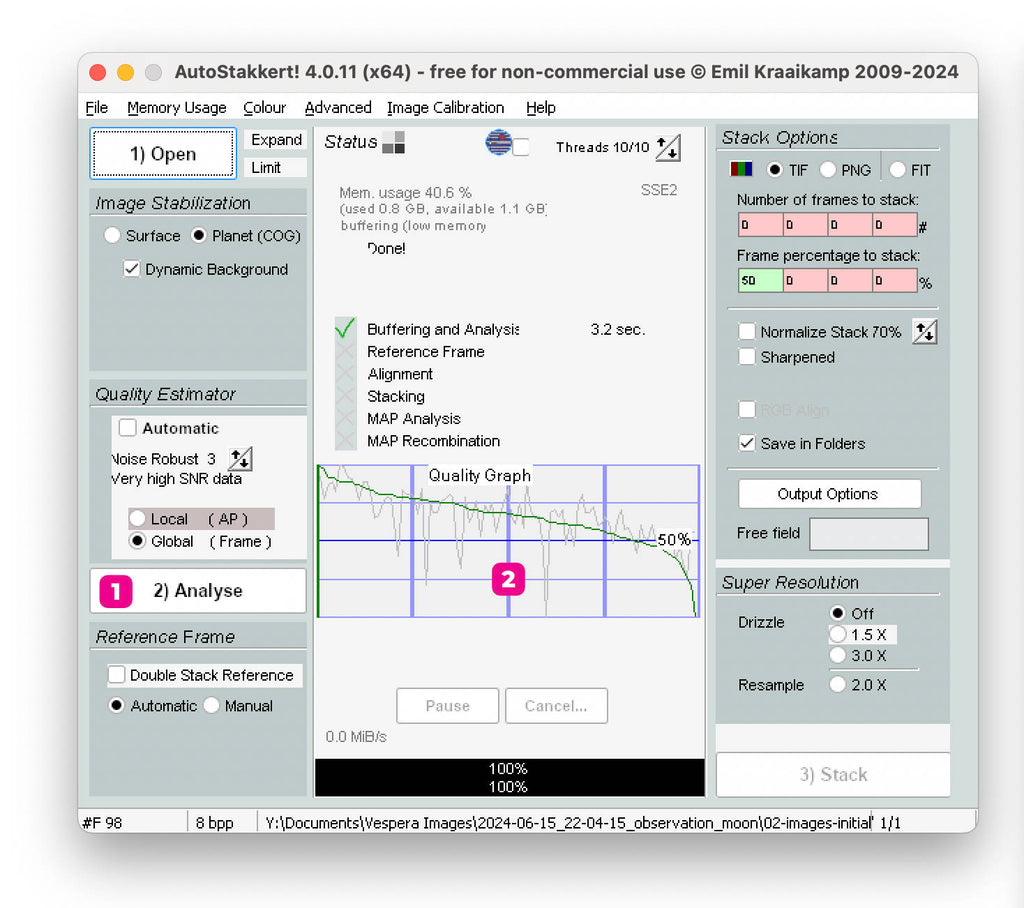Open the Memory Usage menu
Image resolution: width=1024 pixels, height=908 pixels.
(x=176, y=107)
